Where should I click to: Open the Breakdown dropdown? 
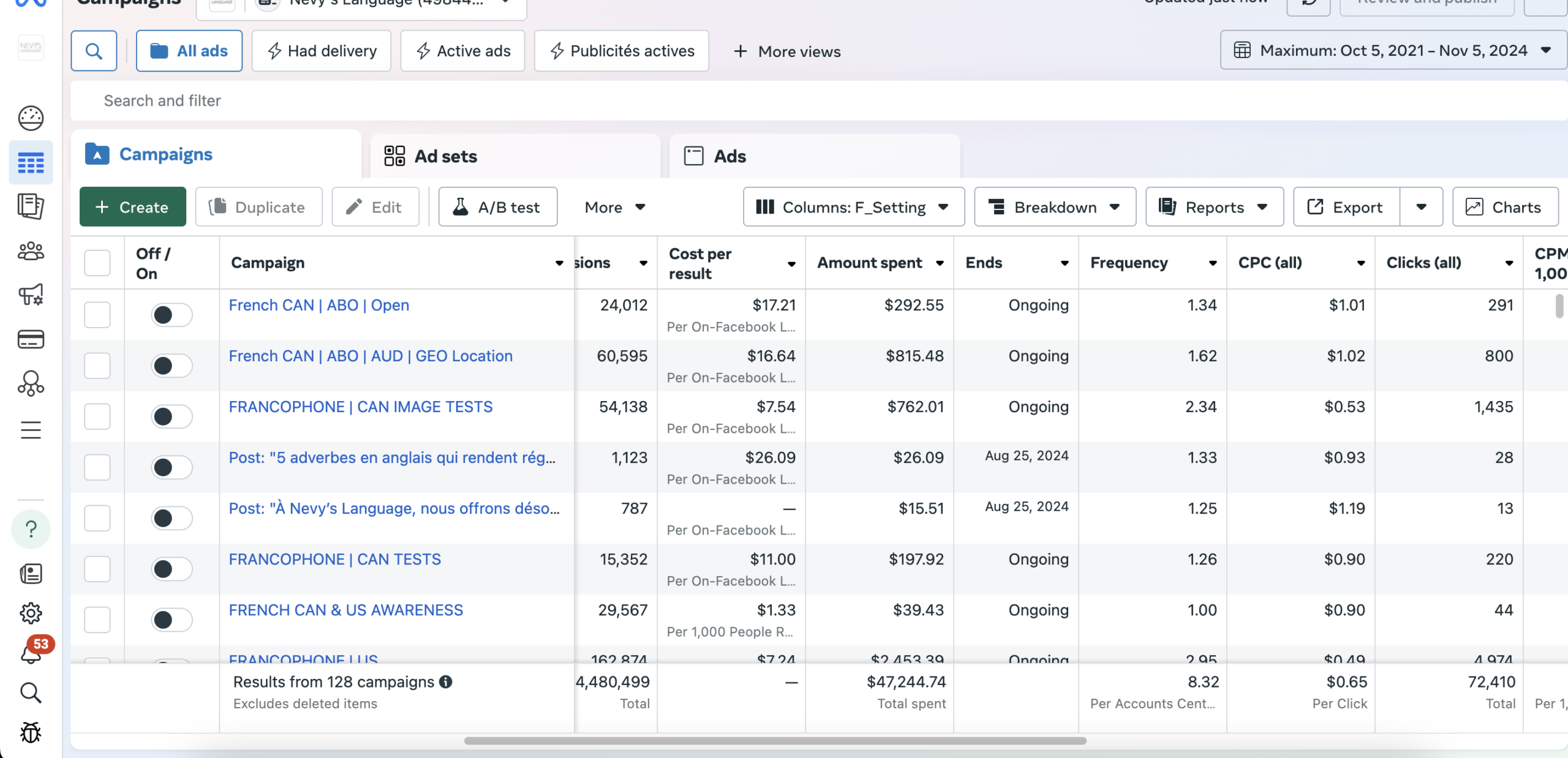(1055, 207)
